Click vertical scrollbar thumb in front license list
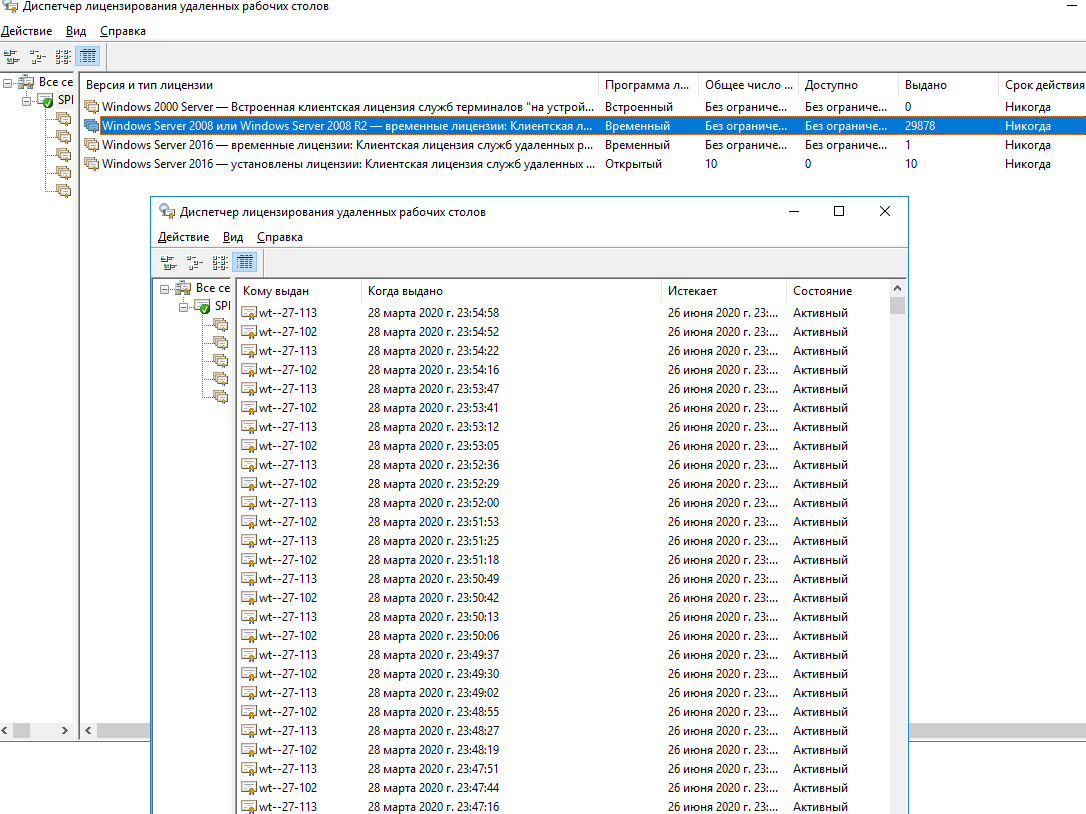The image size is (1086, 814). [x=897, y=306]
